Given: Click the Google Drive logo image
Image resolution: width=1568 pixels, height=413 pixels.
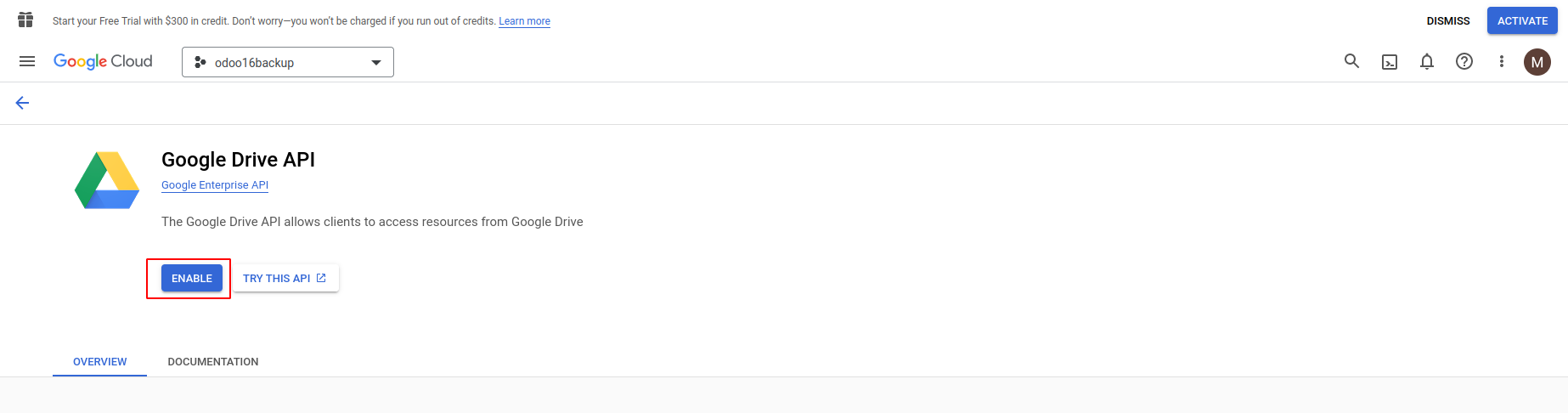Looking at the screenshot, I should [107, 180].
